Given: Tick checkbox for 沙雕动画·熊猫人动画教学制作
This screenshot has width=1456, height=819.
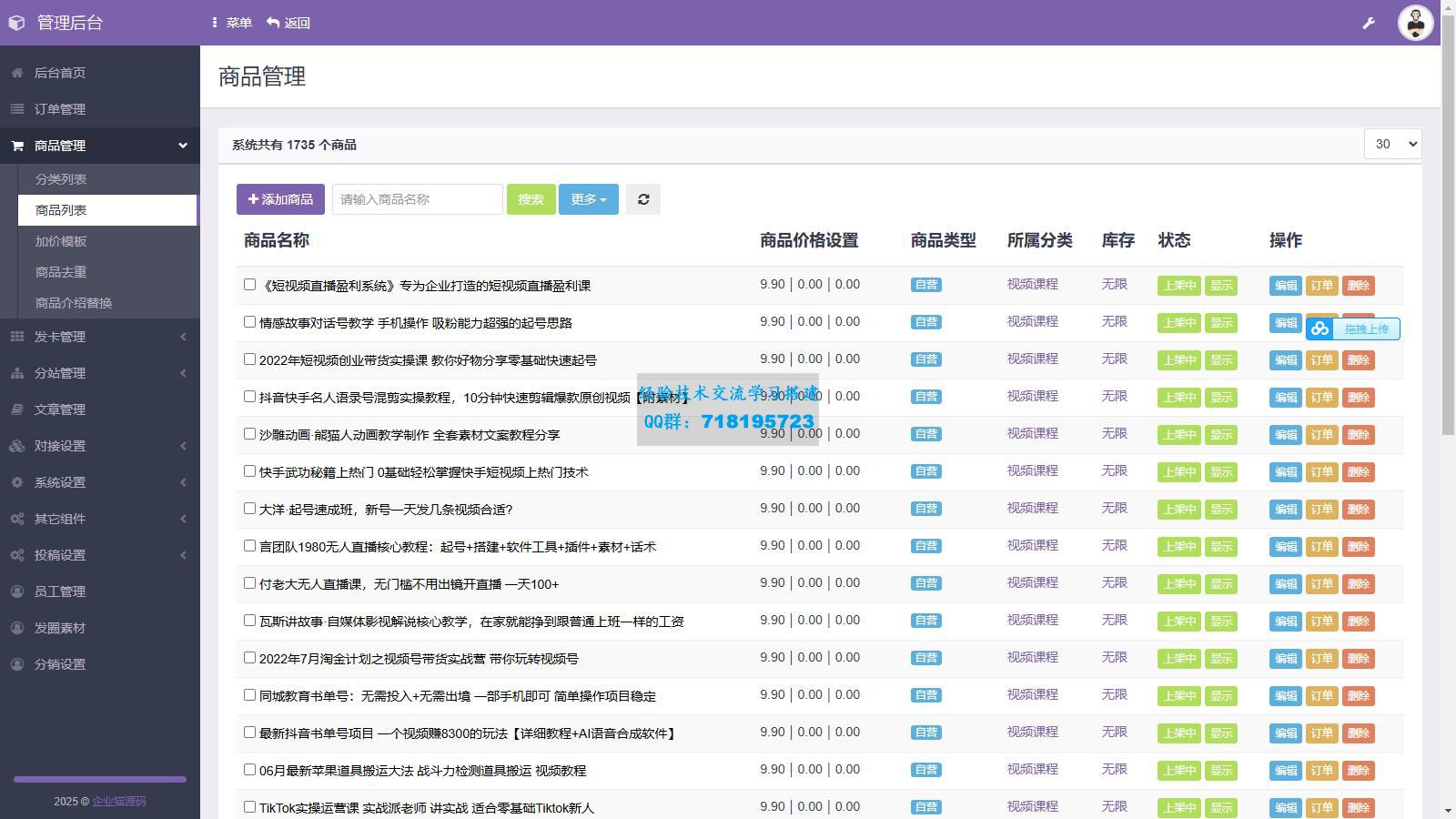Looking at the screenshot, I should (249, 434).
